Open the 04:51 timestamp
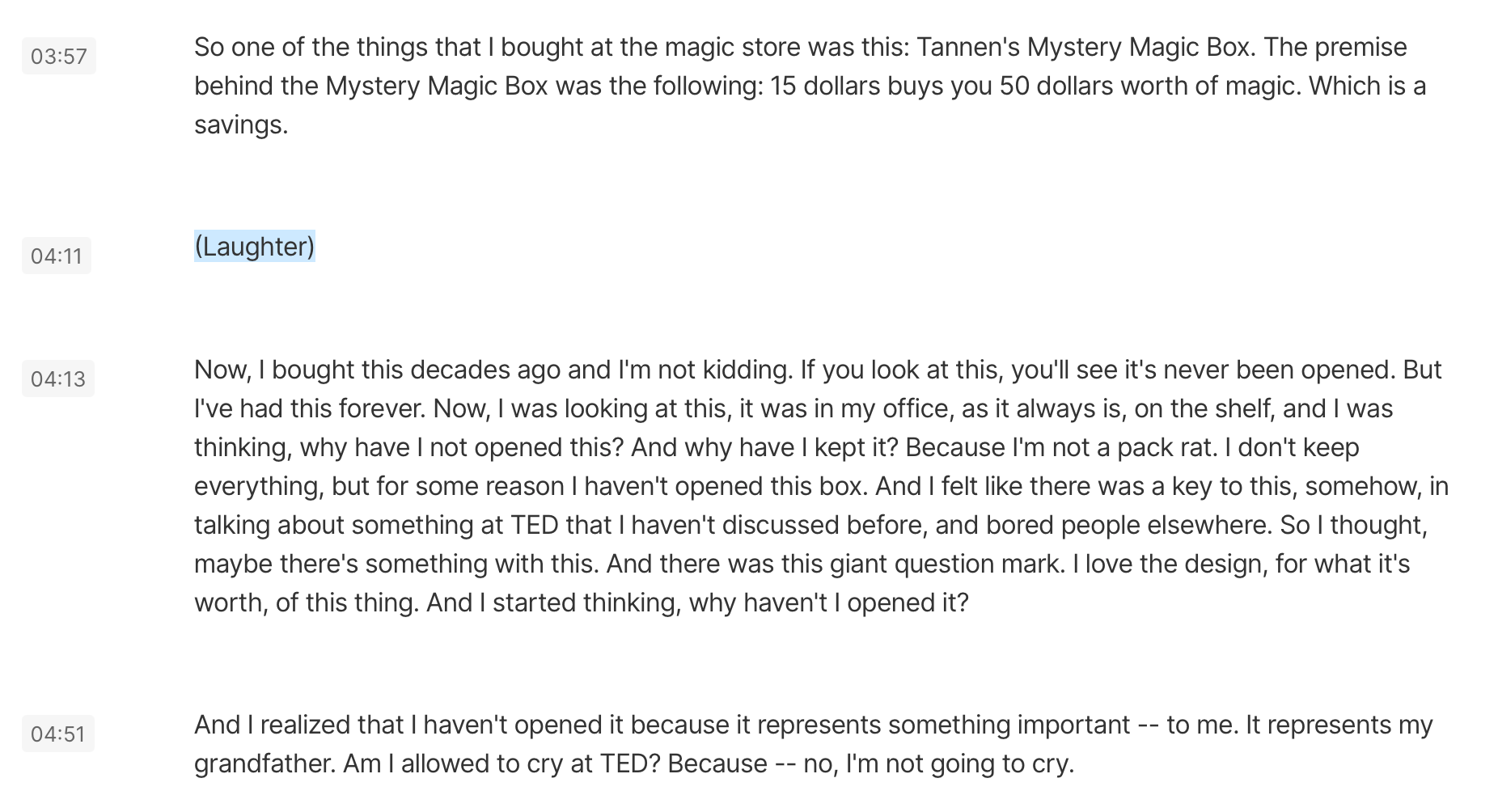This screenshot has height=812, width=1498. 58,734
